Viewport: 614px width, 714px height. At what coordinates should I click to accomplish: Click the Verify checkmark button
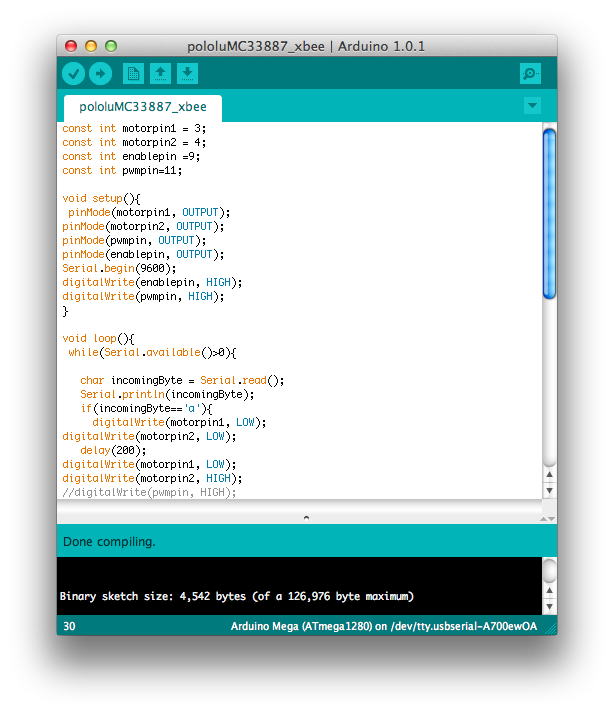pyautogui.click(x=73, y=74)
